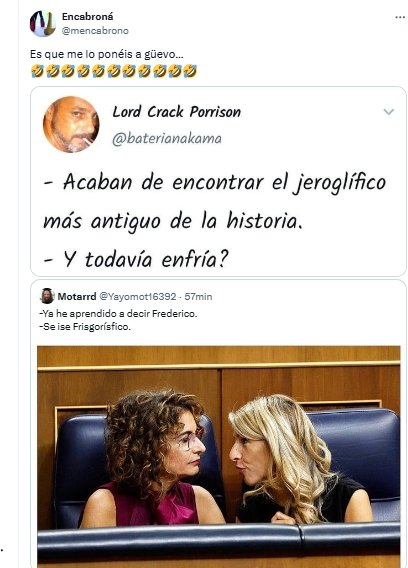This screenshot has height=568, width=408.
Task: Click the 'Es que me lo ponéis a güevo' text
Action: pyautogui.click(x=107, y=54)
